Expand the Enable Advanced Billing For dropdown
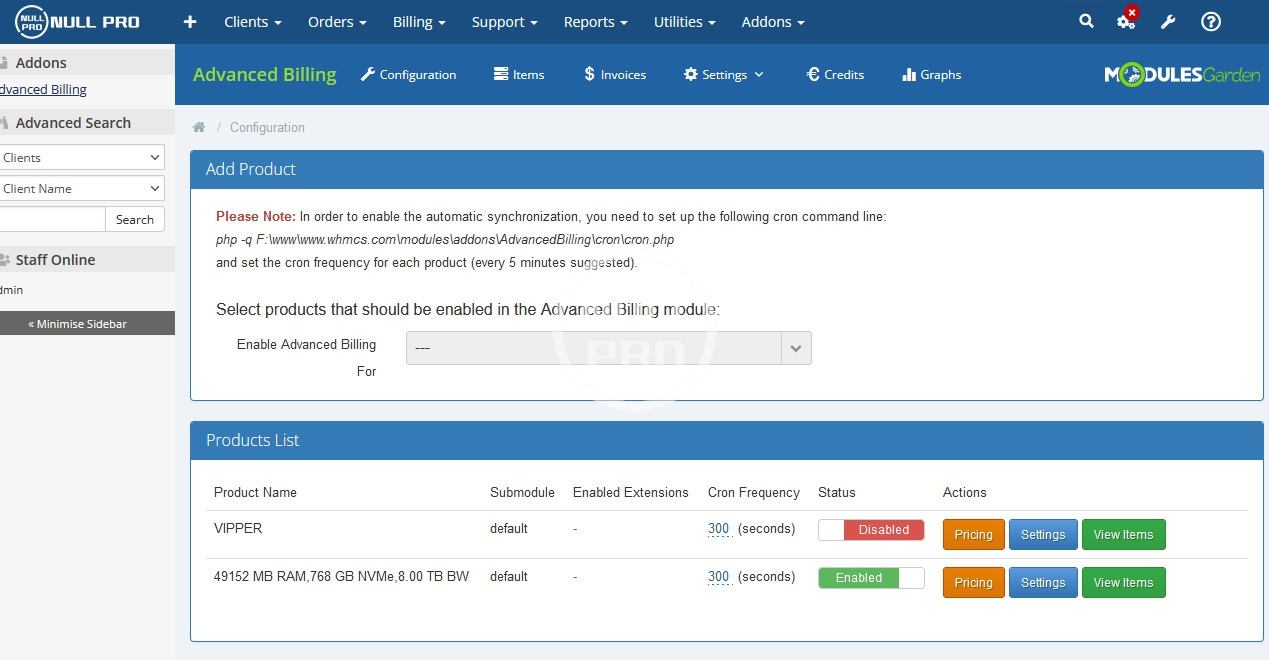This screenshot has width=1269, height=660. tap(608, 348)
